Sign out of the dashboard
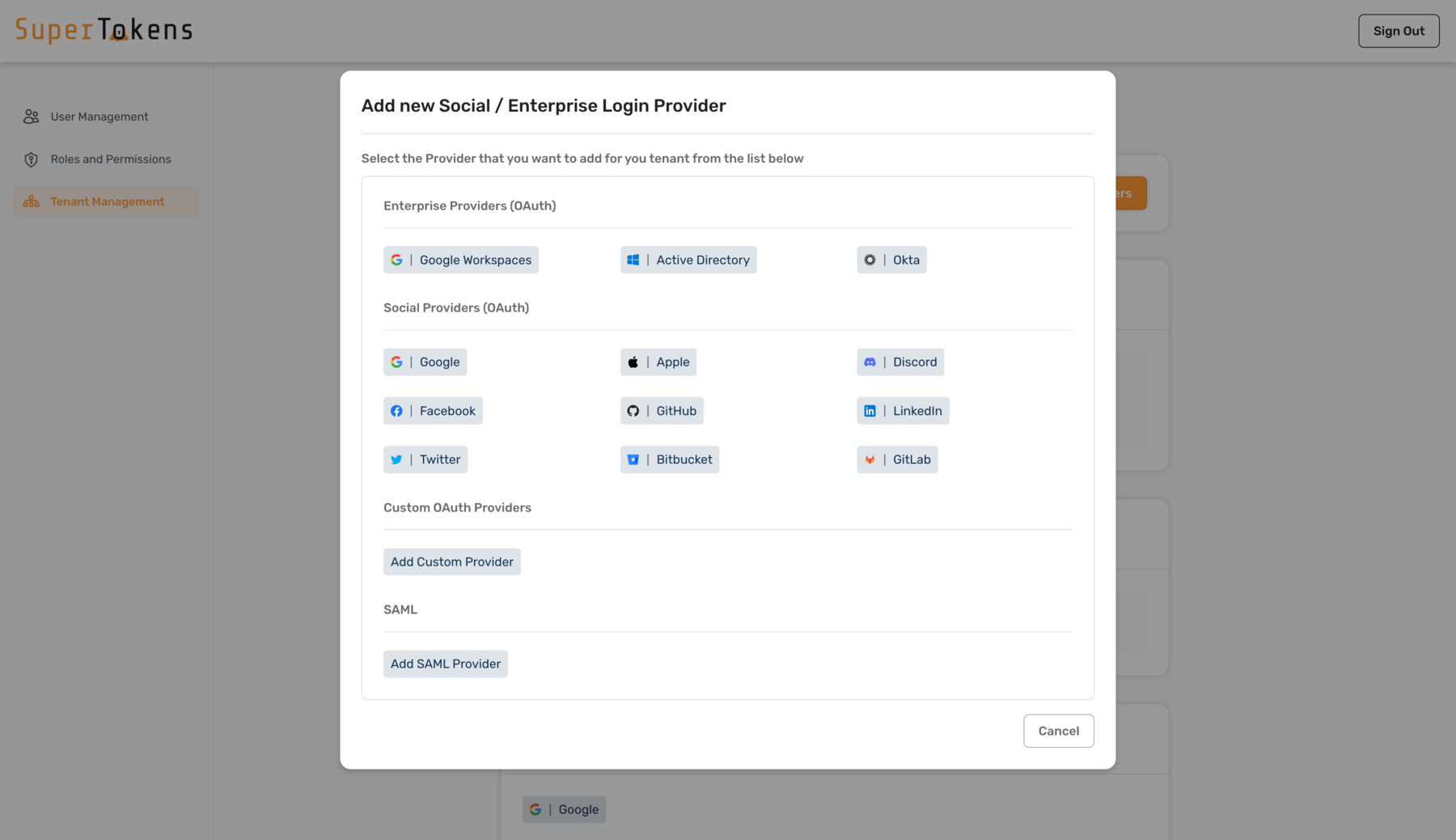 pyautogui.click(x=1398, y=31)
